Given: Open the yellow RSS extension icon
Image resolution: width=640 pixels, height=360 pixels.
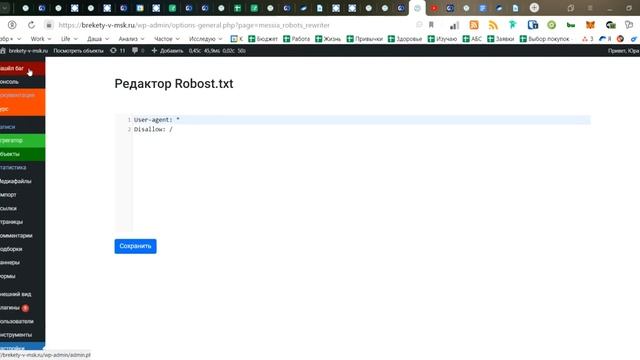Looking at the screenshot, I should click(493, 25).
